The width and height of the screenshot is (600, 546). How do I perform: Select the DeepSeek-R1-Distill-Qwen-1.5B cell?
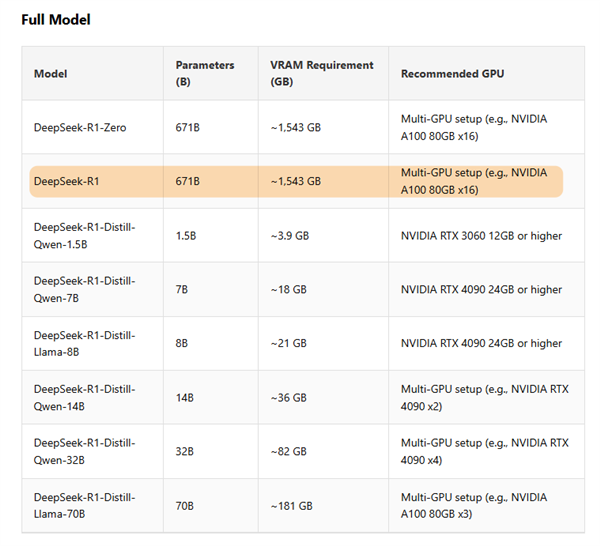[85, 235]
